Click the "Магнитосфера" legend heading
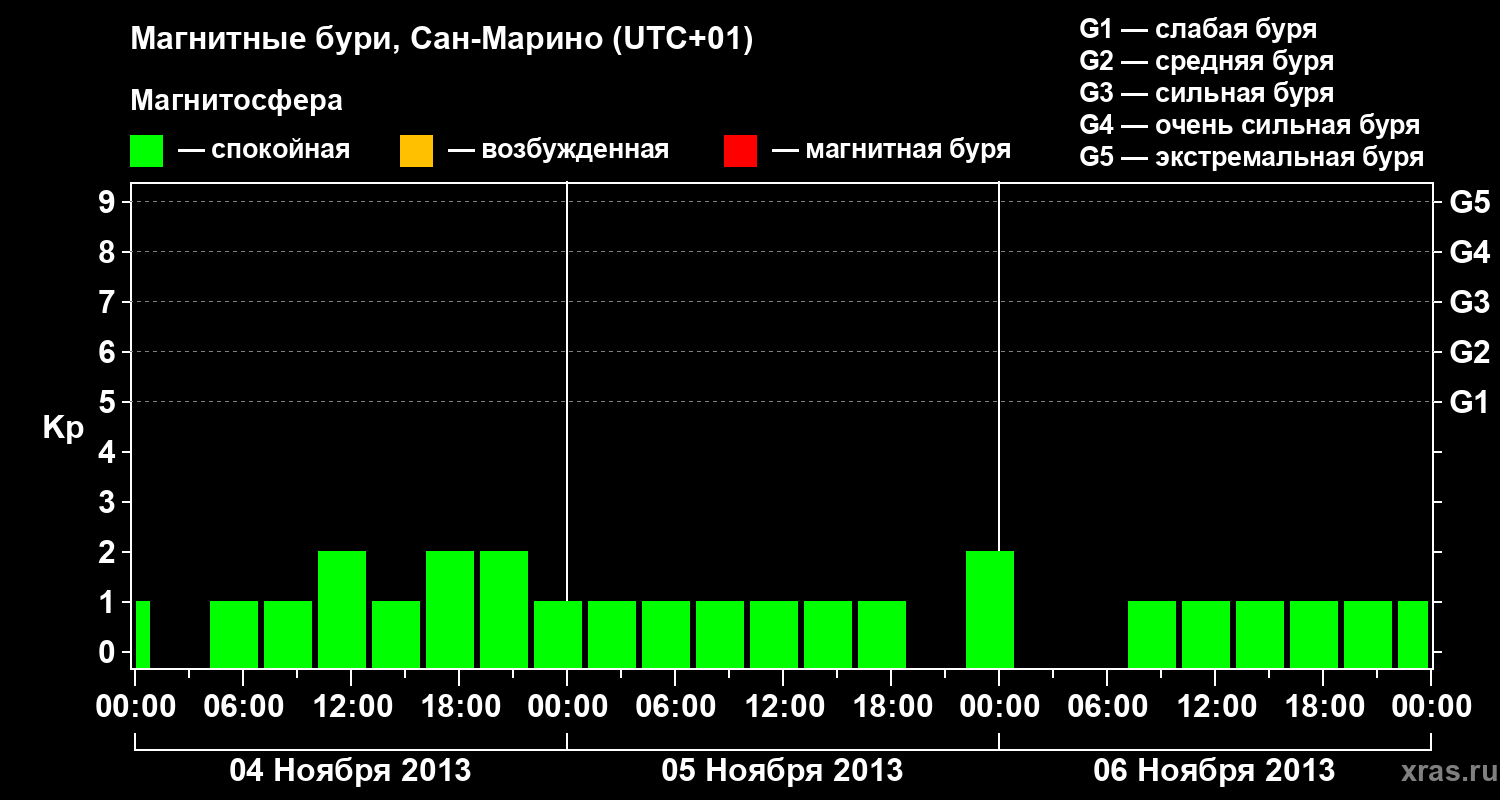The image size is (1500, 800). 237,101
